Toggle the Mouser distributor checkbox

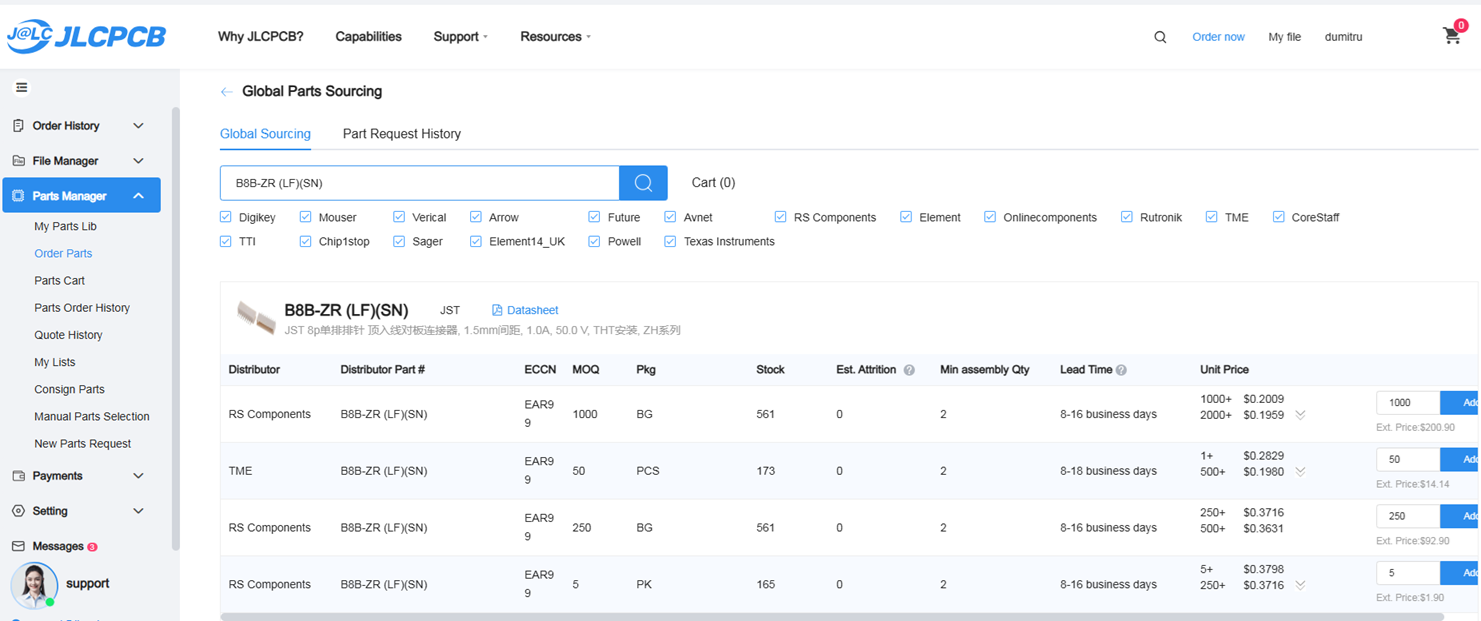[305, 217]
